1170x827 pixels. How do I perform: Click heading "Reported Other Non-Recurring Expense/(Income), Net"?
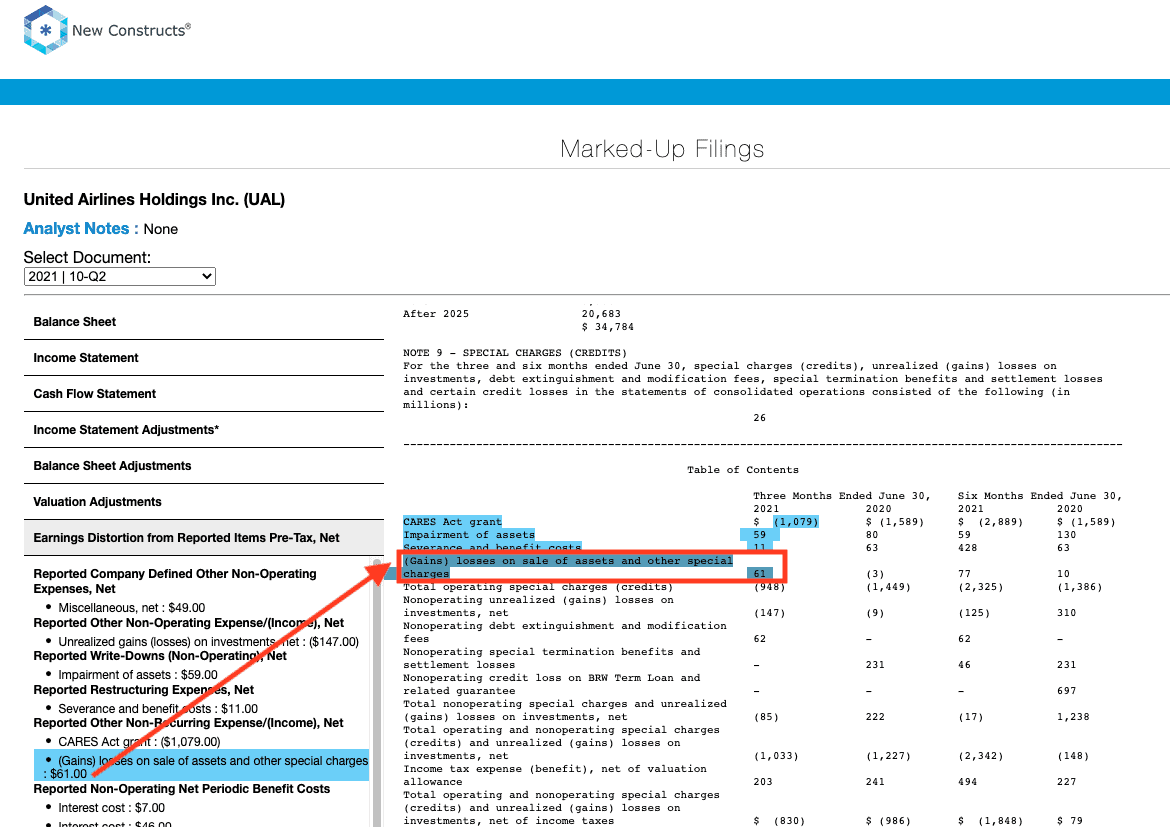tap(188, 723)
